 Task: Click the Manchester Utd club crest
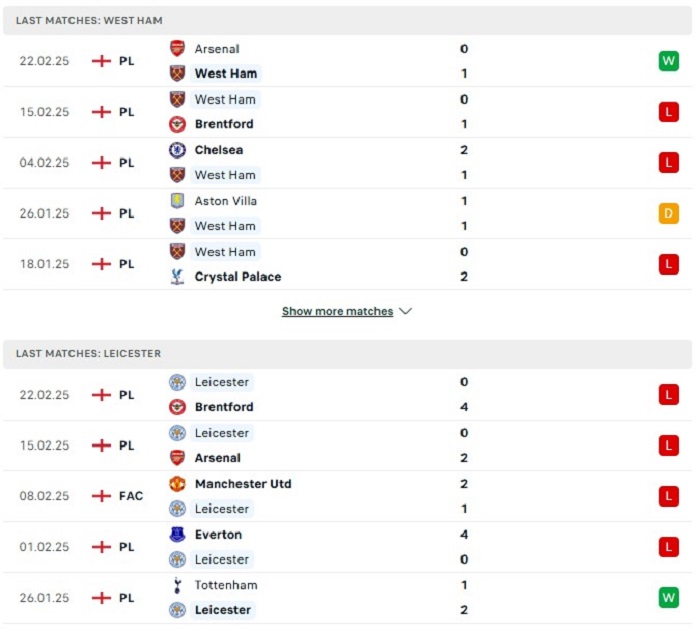coord(177,484)
